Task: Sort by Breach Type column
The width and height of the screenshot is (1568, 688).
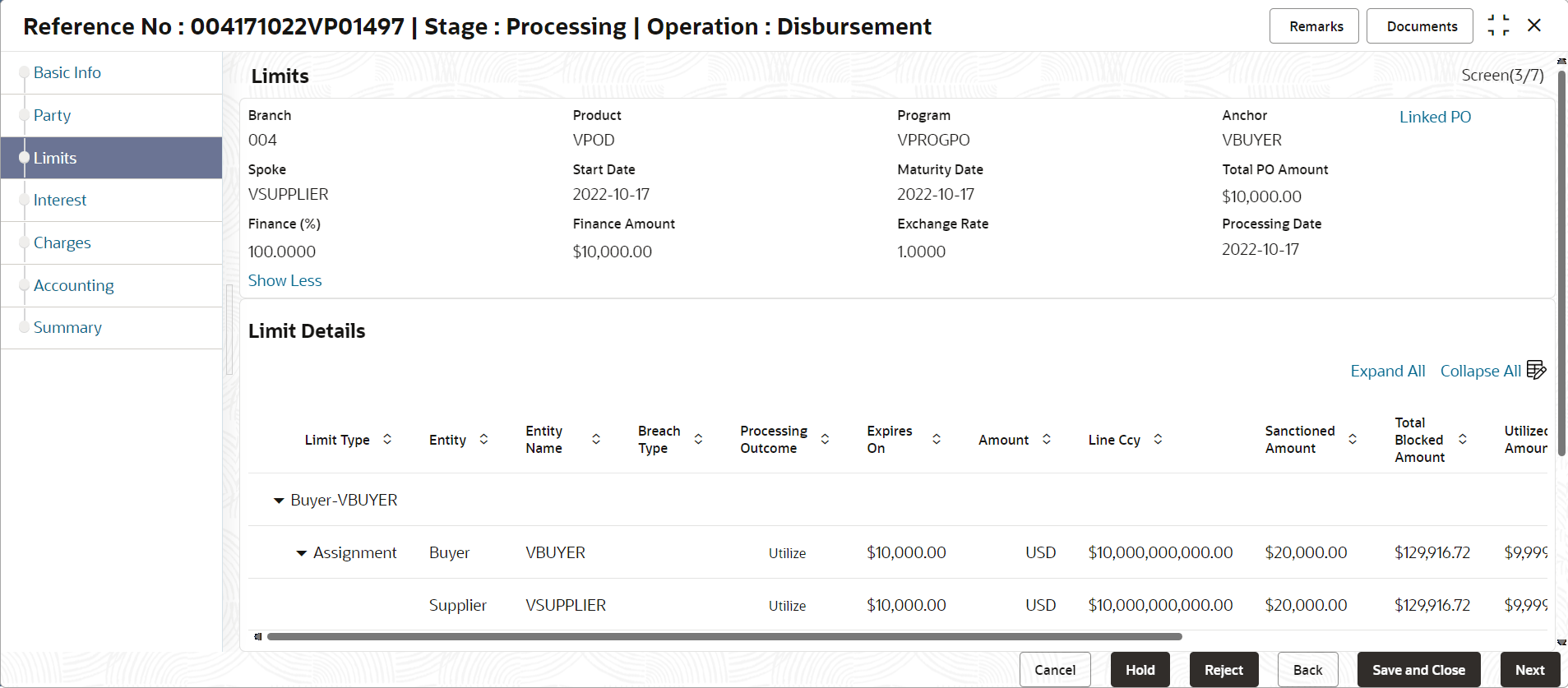Action: 698,439
